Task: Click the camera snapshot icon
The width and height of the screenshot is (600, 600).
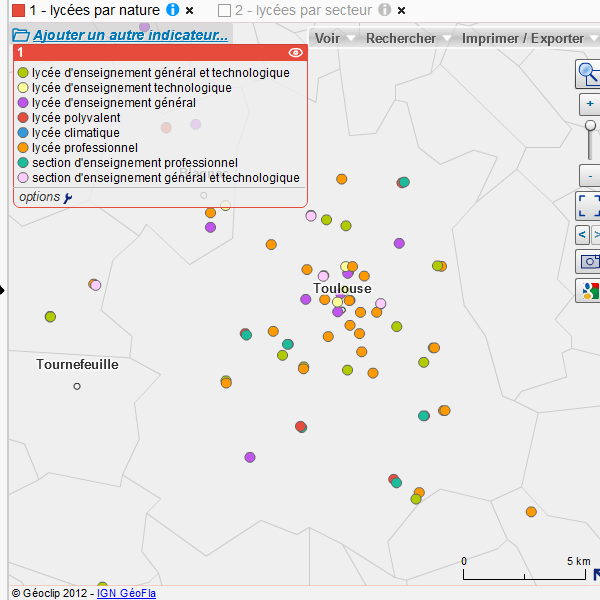Action: tap(589, 262)
